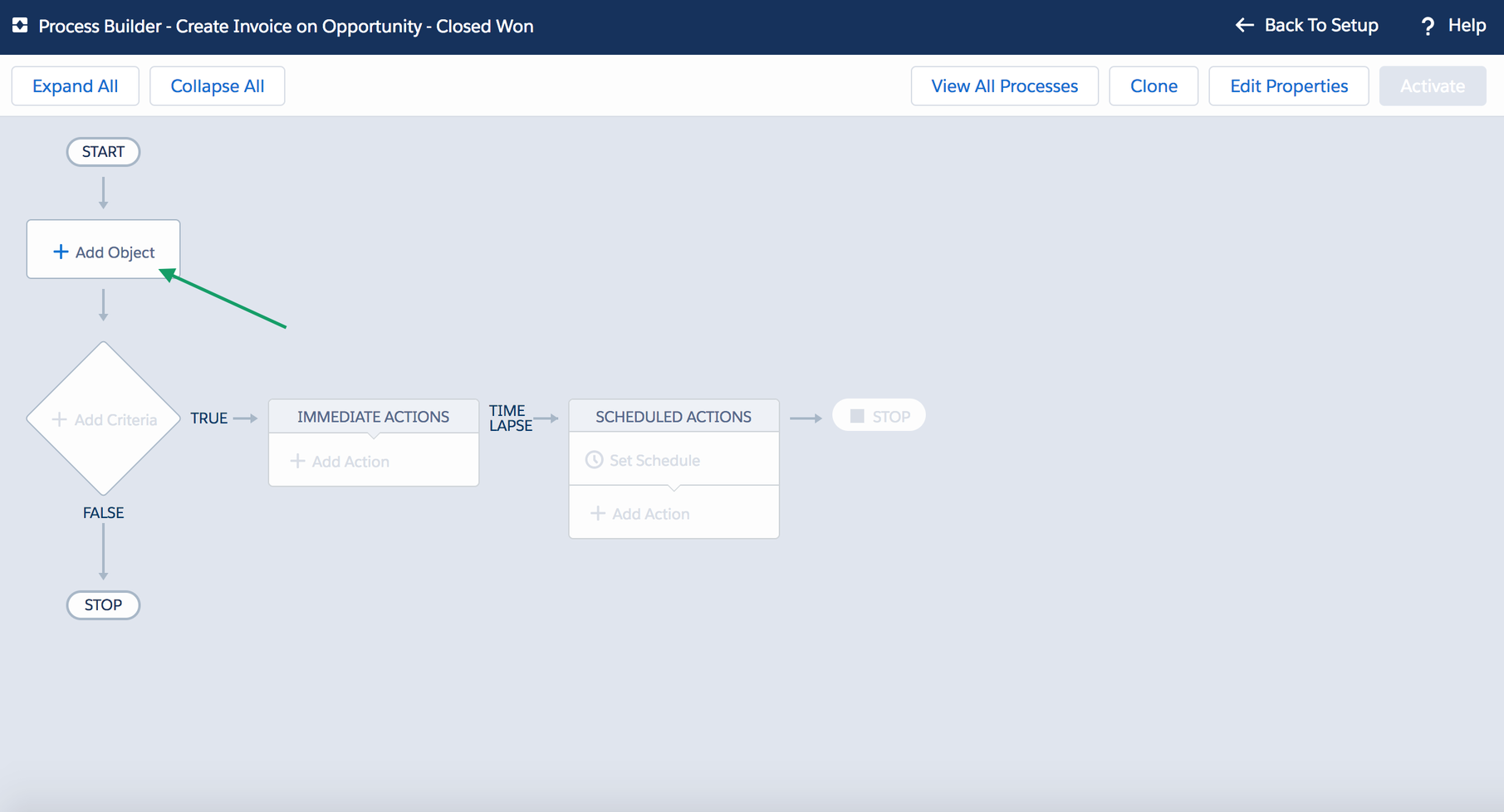
Task: Open View All Processes
Action: (x=1005, y=86)
